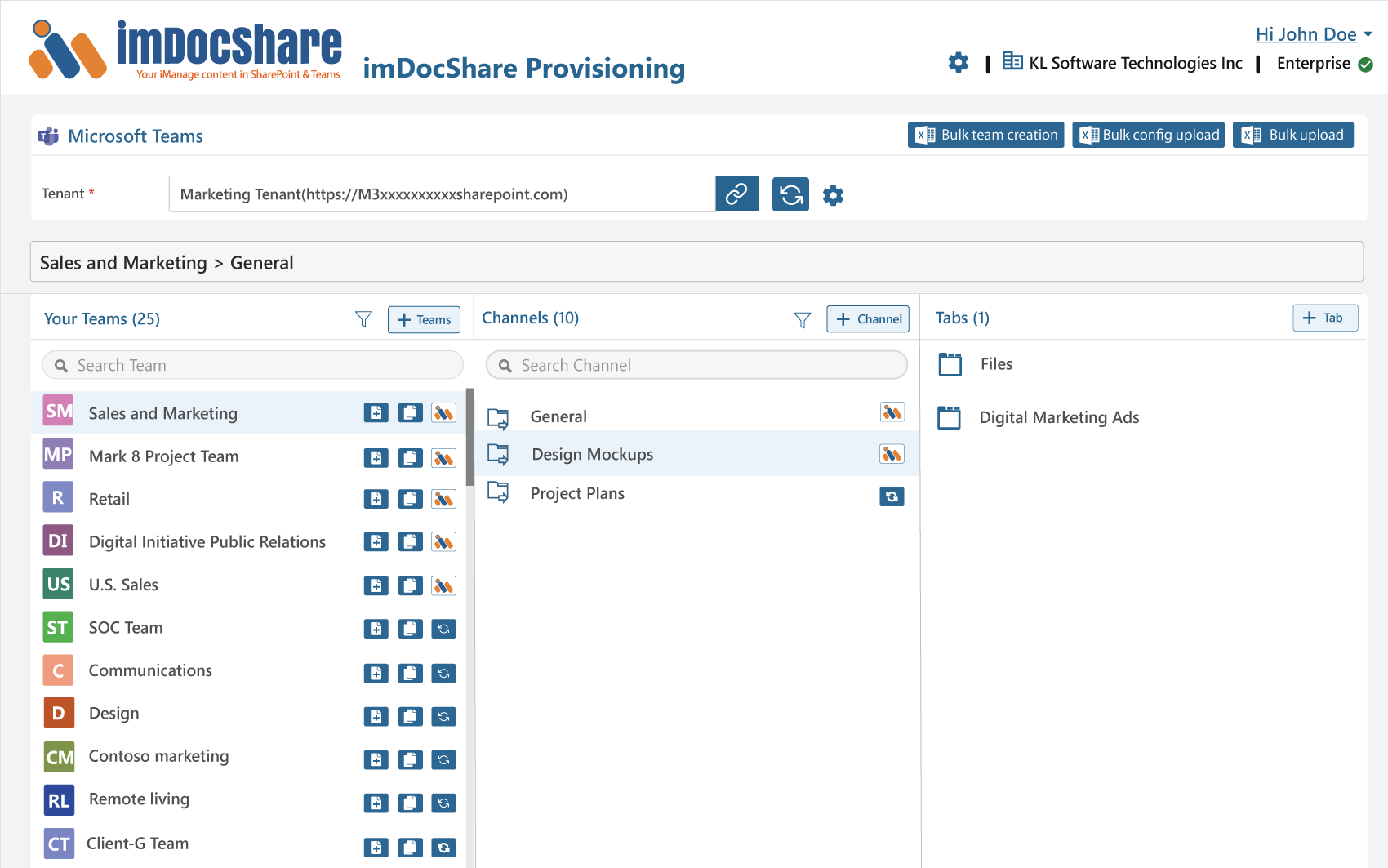Viewport: 1388px width, 868px height.
Task: Click the teams list scrollbar
Action: click(x=469, y=437)
